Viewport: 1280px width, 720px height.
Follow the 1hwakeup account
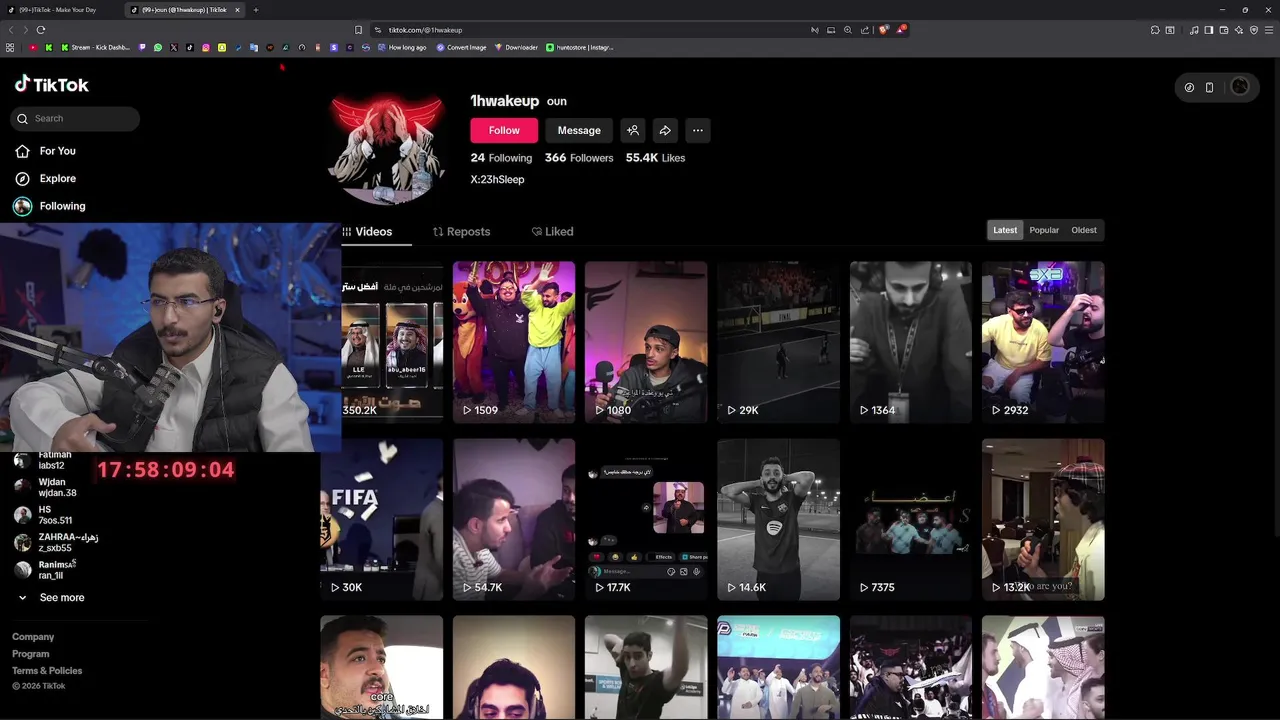pos(504,130)
